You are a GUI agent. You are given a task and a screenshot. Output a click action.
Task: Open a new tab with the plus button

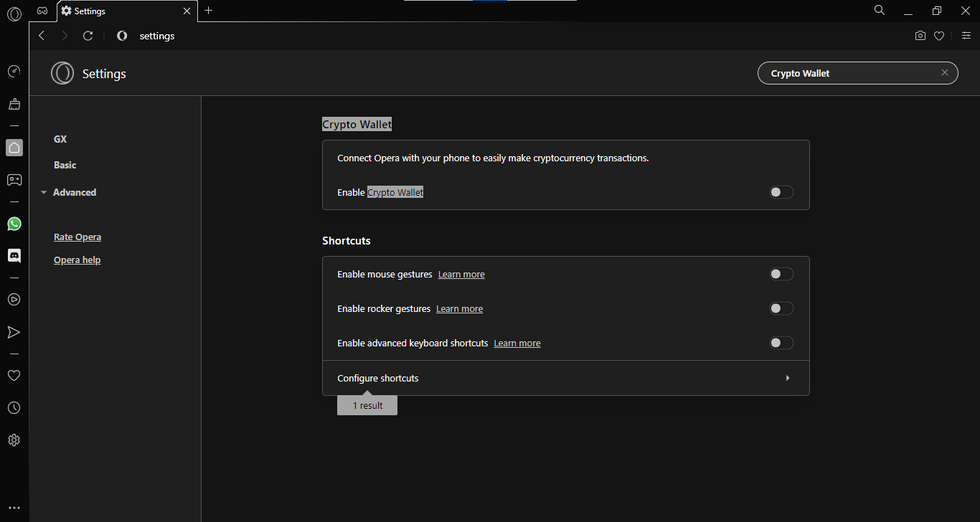click(x=209, y=11)
